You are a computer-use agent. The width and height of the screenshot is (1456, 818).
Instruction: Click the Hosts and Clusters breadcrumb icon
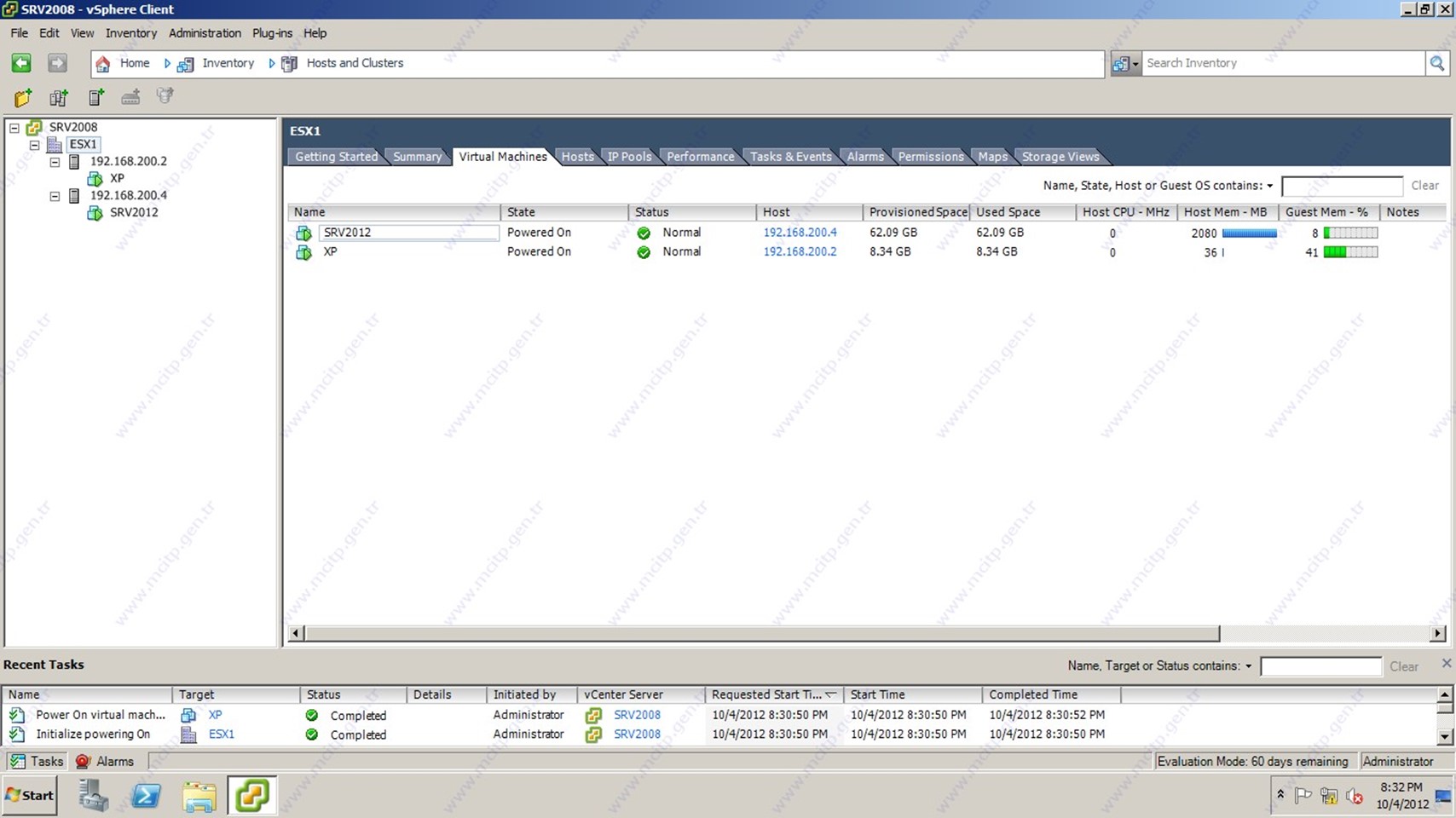290,64
